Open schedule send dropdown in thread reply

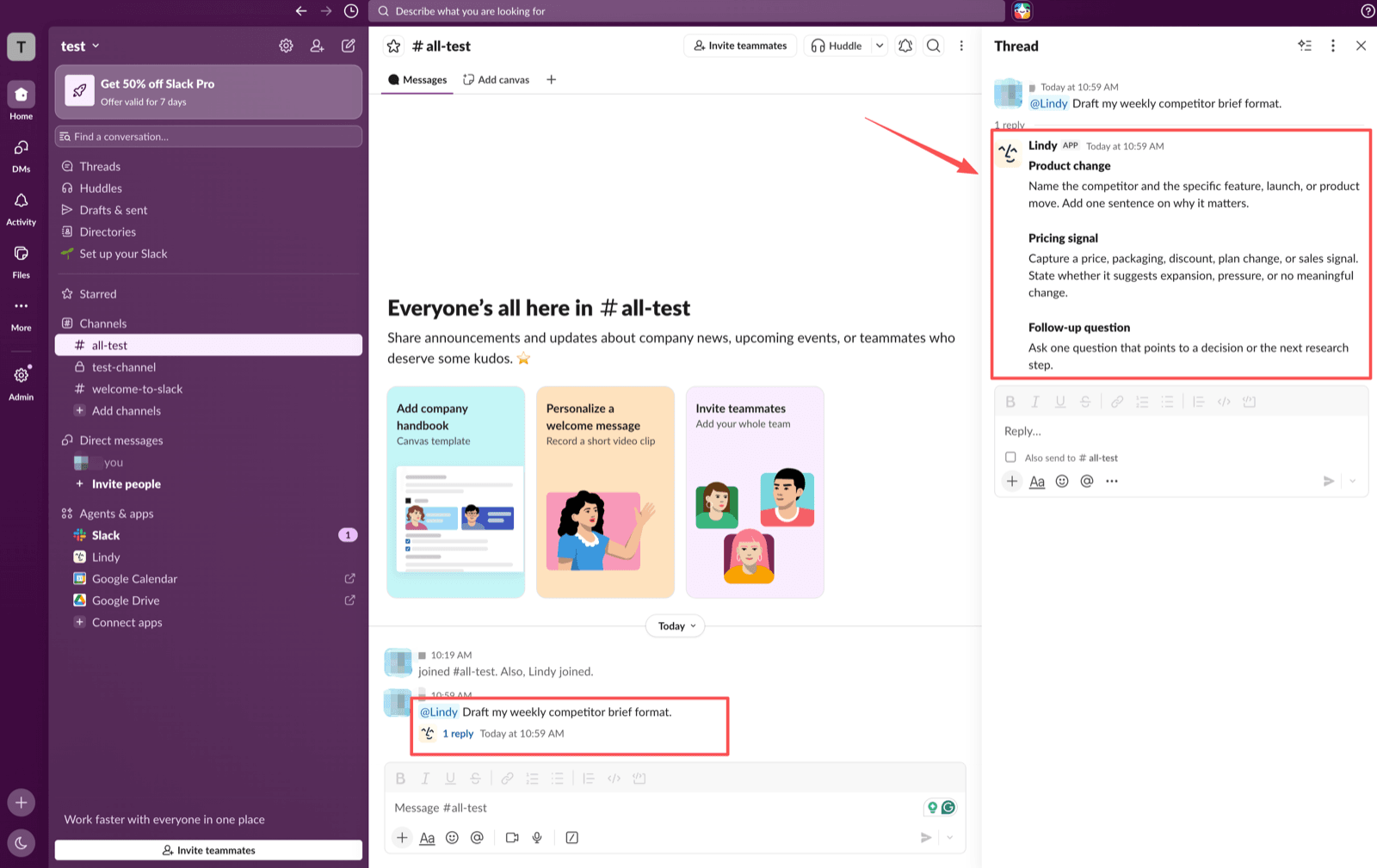point(1353,482)
